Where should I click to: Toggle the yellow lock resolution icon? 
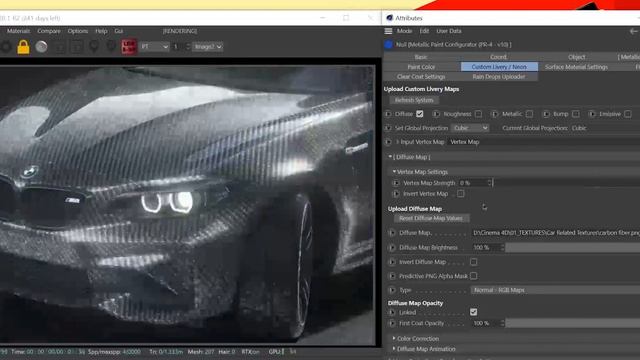click(23, 47)
